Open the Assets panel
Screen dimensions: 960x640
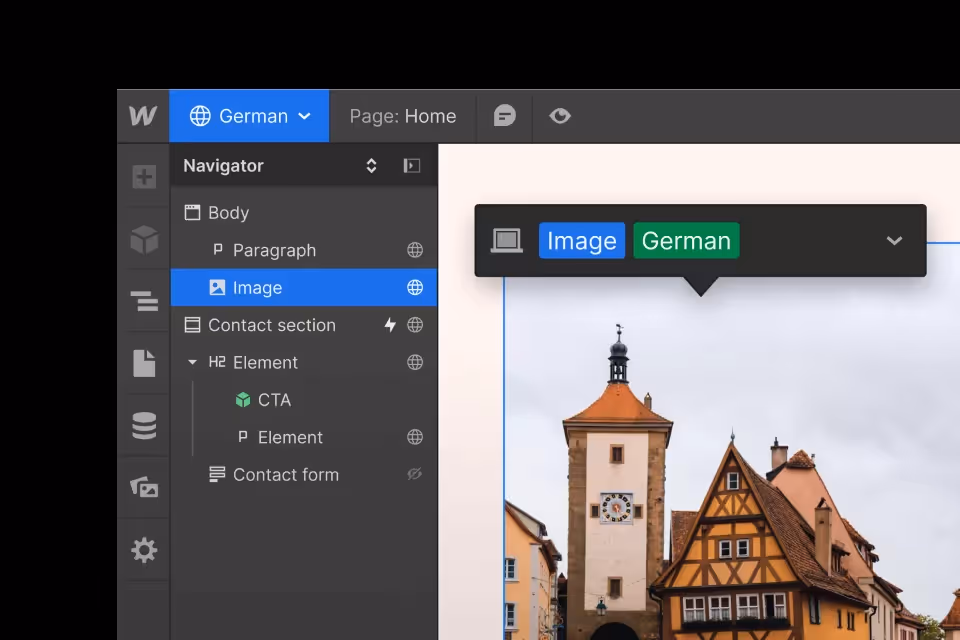144,487
